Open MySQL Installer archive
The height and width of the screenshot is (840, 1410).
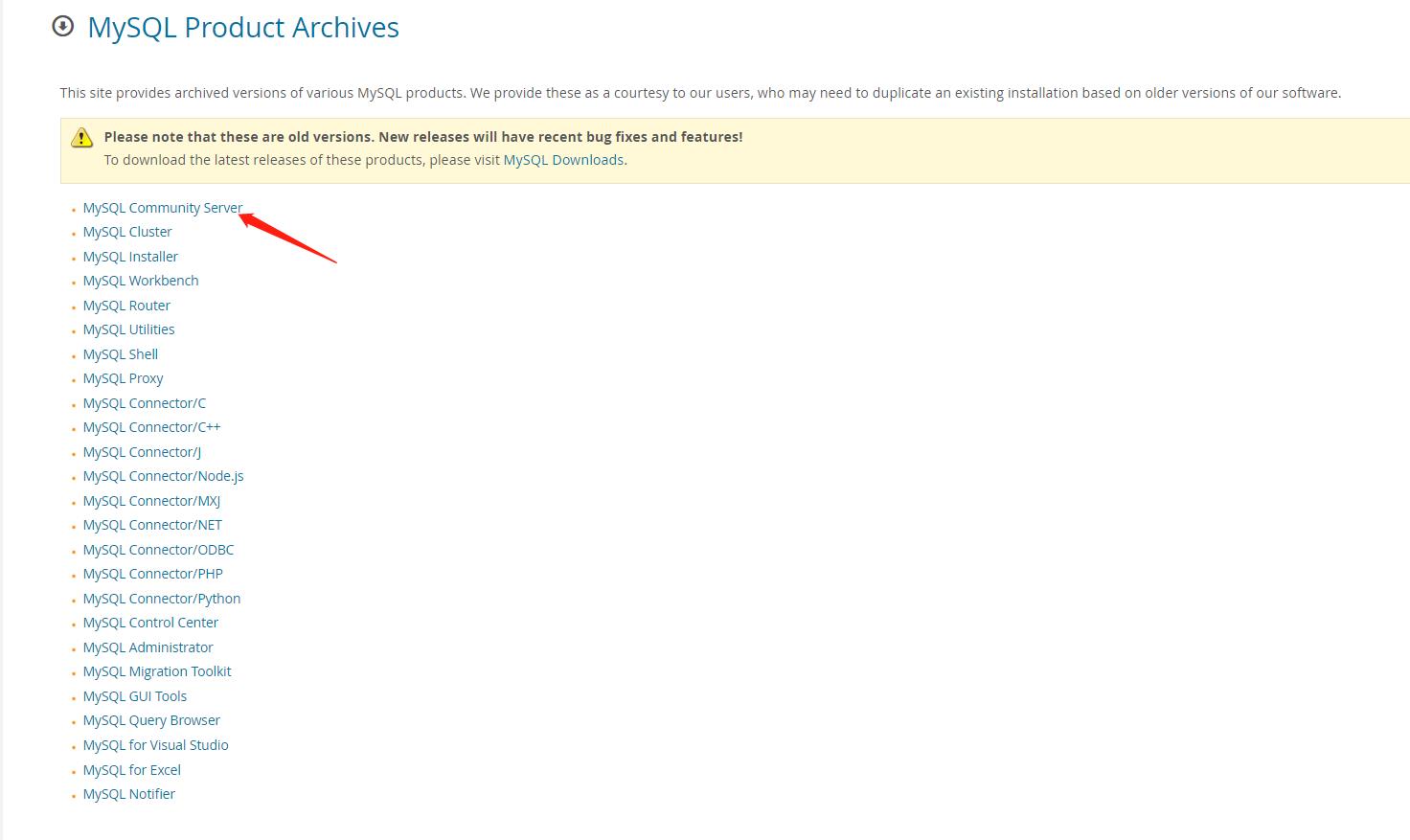point(130,257)
